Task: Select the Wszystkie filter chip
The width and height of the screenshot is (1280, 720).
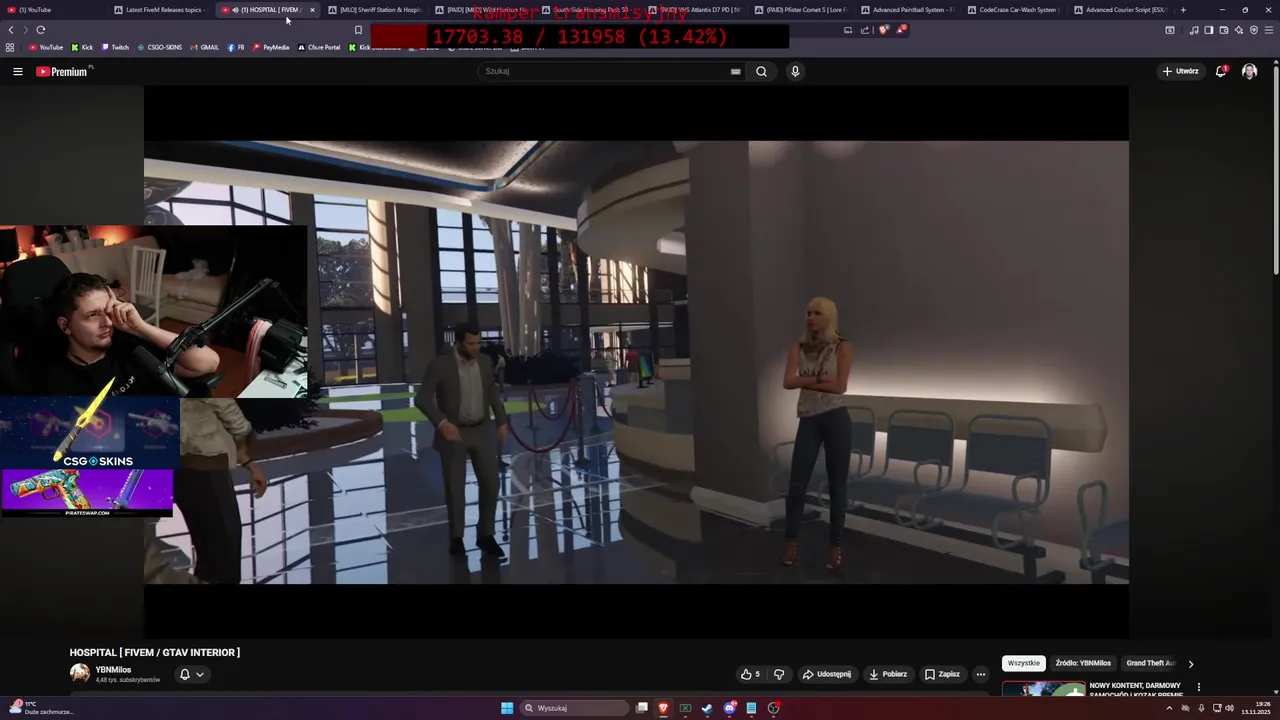Action: tap(1023, 663)
